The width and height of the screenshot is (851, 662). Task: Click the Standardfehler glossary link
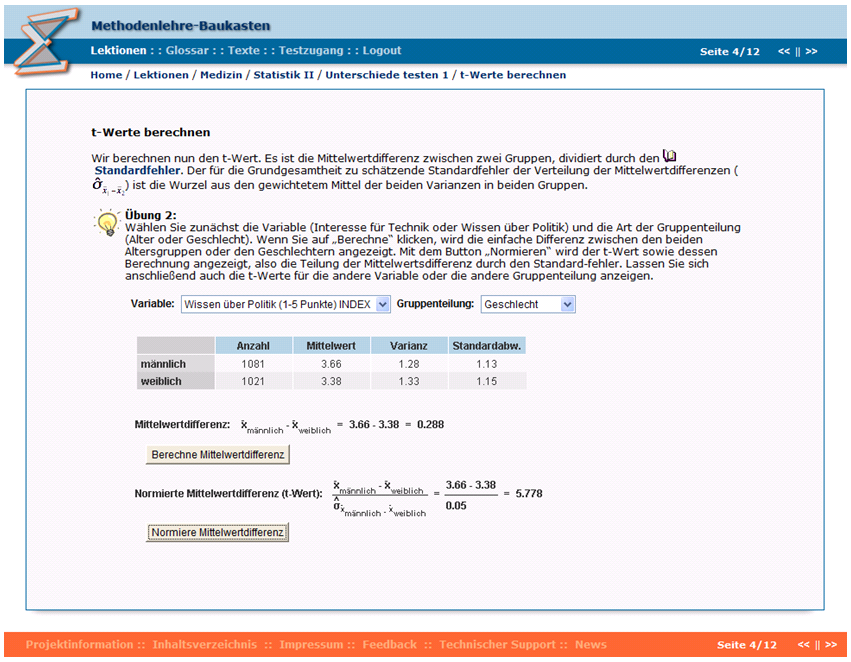pyautogui.click(x=137, y=170)
